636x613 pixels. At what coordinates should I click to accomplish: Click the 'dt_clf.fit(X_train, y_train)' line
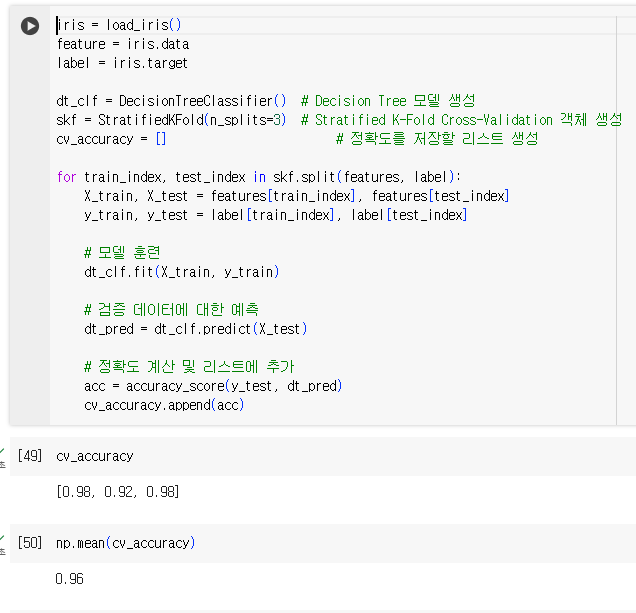click(182, 272)
